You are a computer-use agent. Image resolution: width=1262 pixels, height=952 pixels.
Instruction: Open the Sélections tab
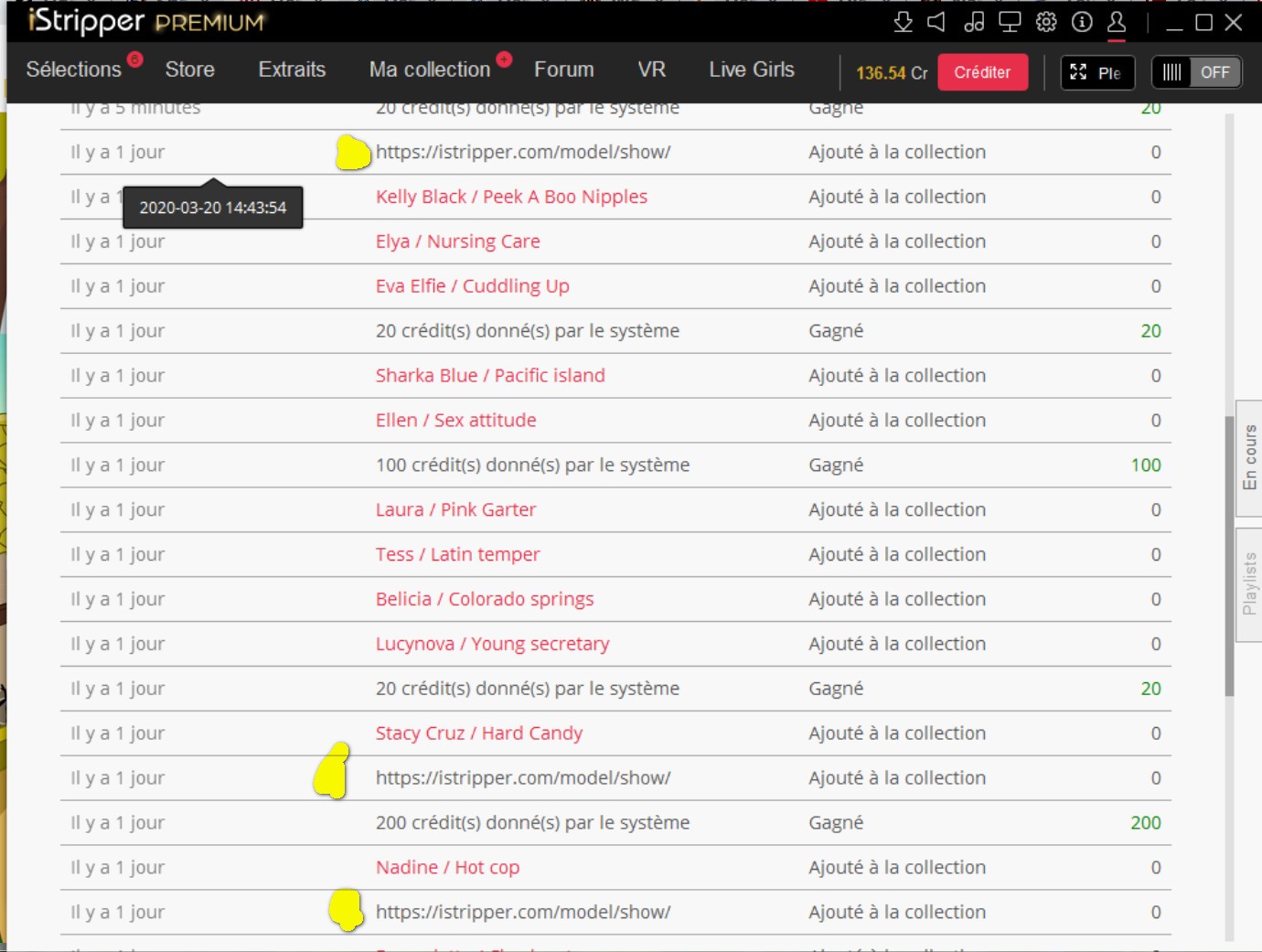click(x=73, y=70)
